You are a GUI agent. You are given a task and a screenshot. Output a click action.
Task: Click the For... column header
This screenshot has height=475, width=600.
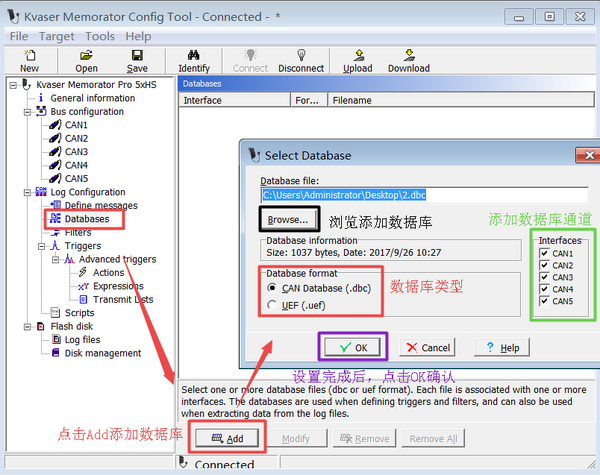coord(309,100)
